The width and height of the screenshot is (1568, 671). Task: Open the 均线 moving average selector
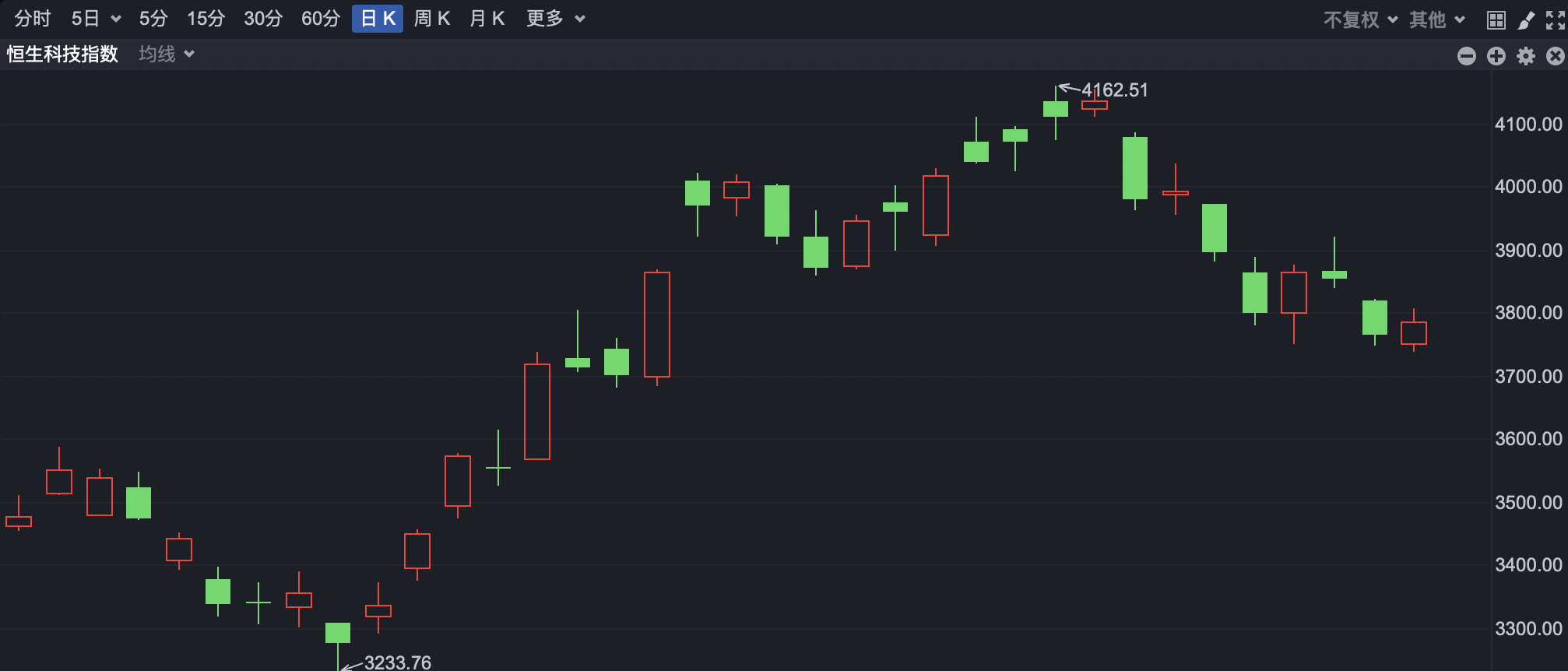click(164, 54)
